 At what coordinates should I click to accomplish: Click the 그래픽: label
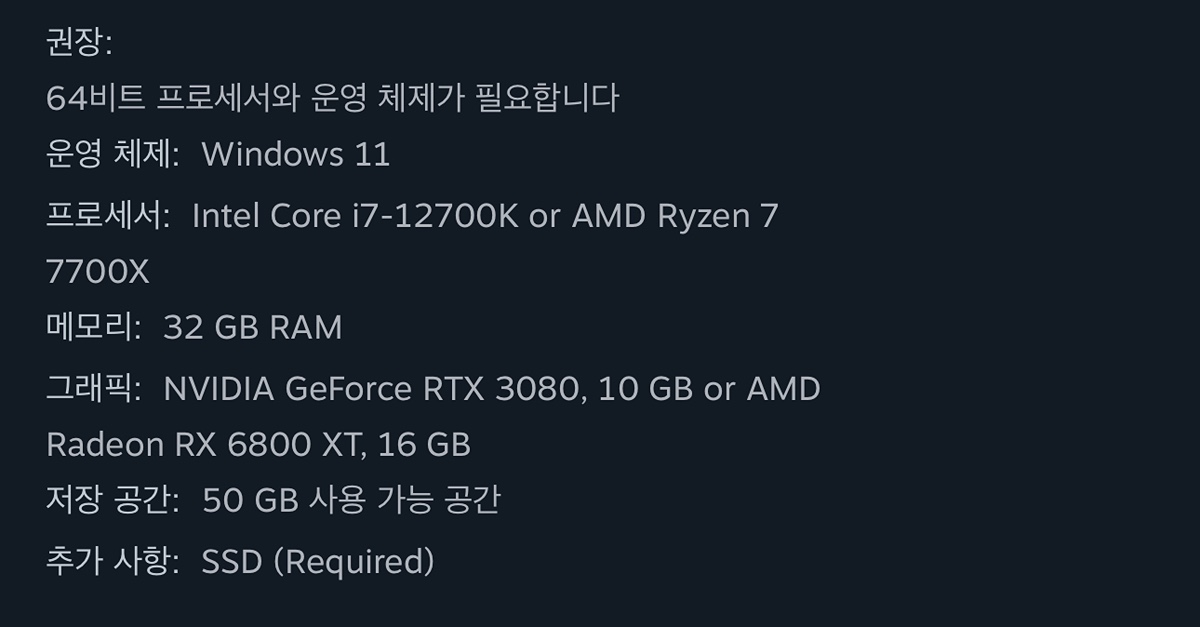point(94,388)
